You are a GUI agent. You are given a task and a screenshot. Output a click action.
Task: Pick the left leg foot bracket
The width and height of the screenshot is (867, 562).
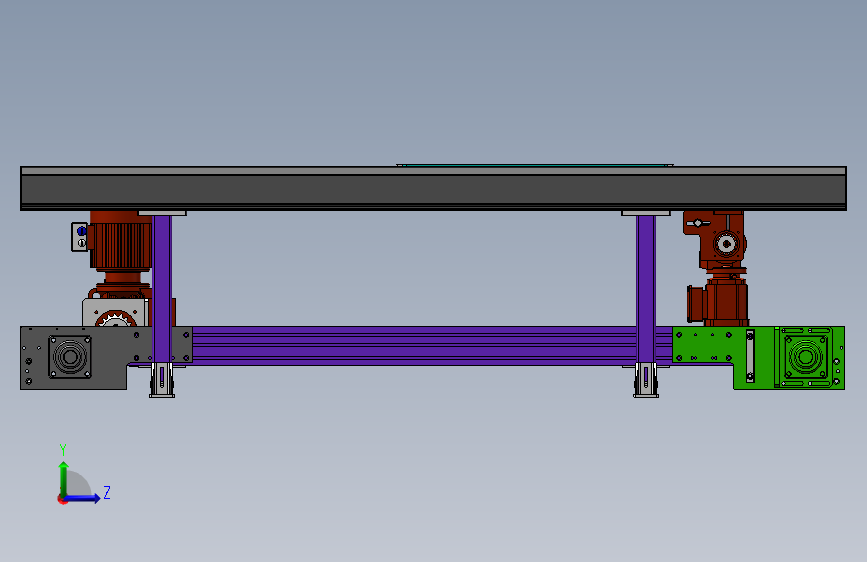[162, 380]
